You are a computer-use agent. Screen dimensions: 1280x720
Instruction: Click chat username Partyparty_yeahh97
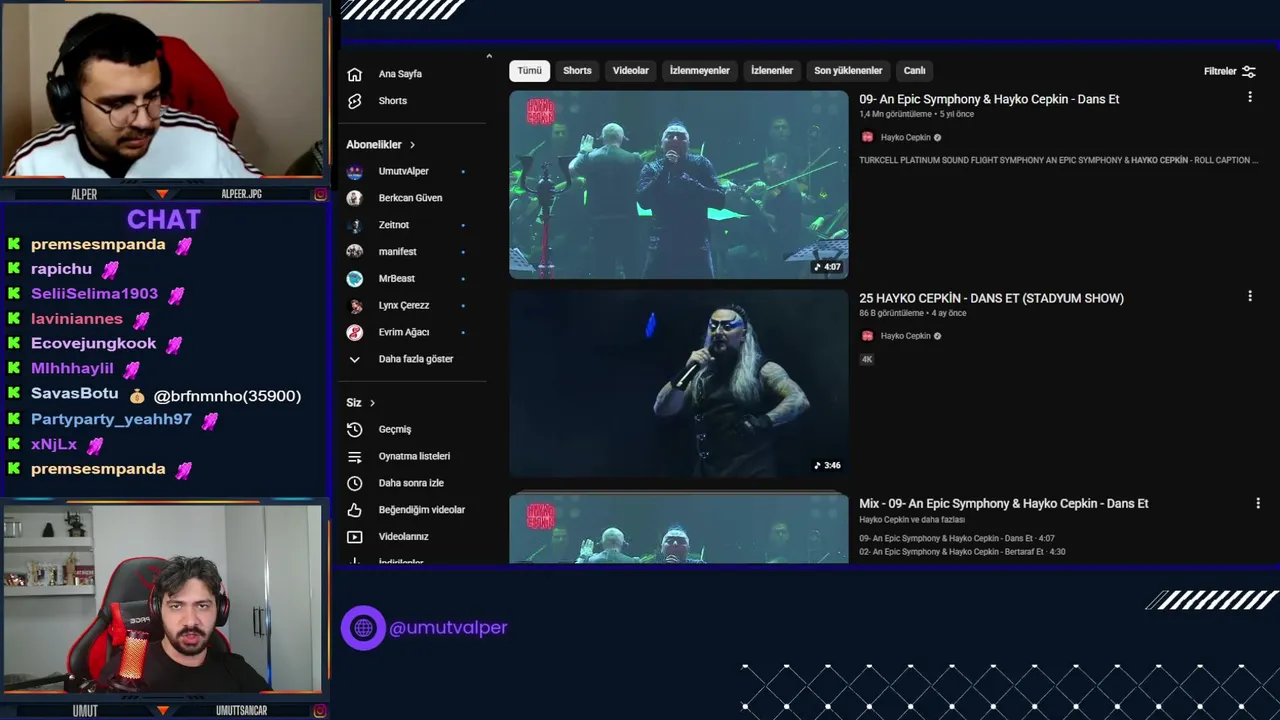point(111,419)
